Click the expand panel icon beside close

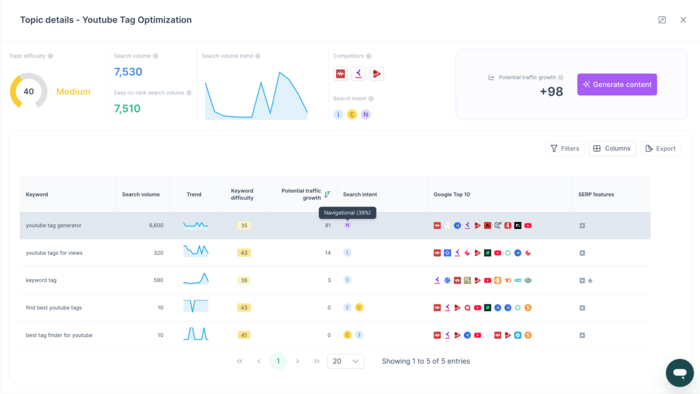click(662, 20)
